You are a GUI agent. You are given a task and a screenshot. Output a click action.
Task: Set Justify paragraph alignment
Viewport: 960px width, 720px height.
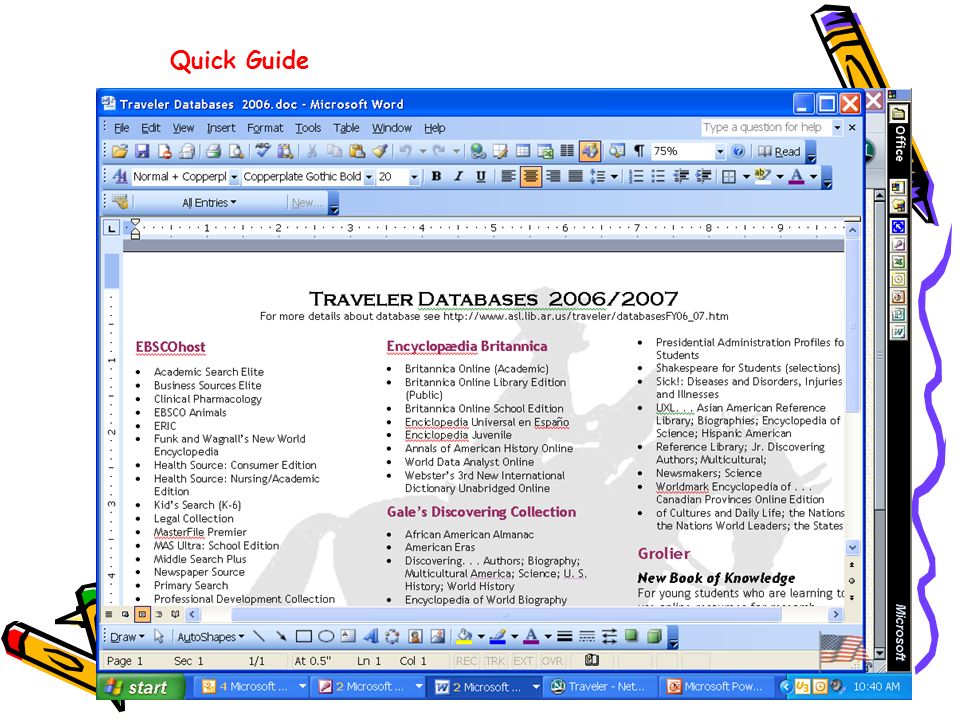tap(576, 177)
